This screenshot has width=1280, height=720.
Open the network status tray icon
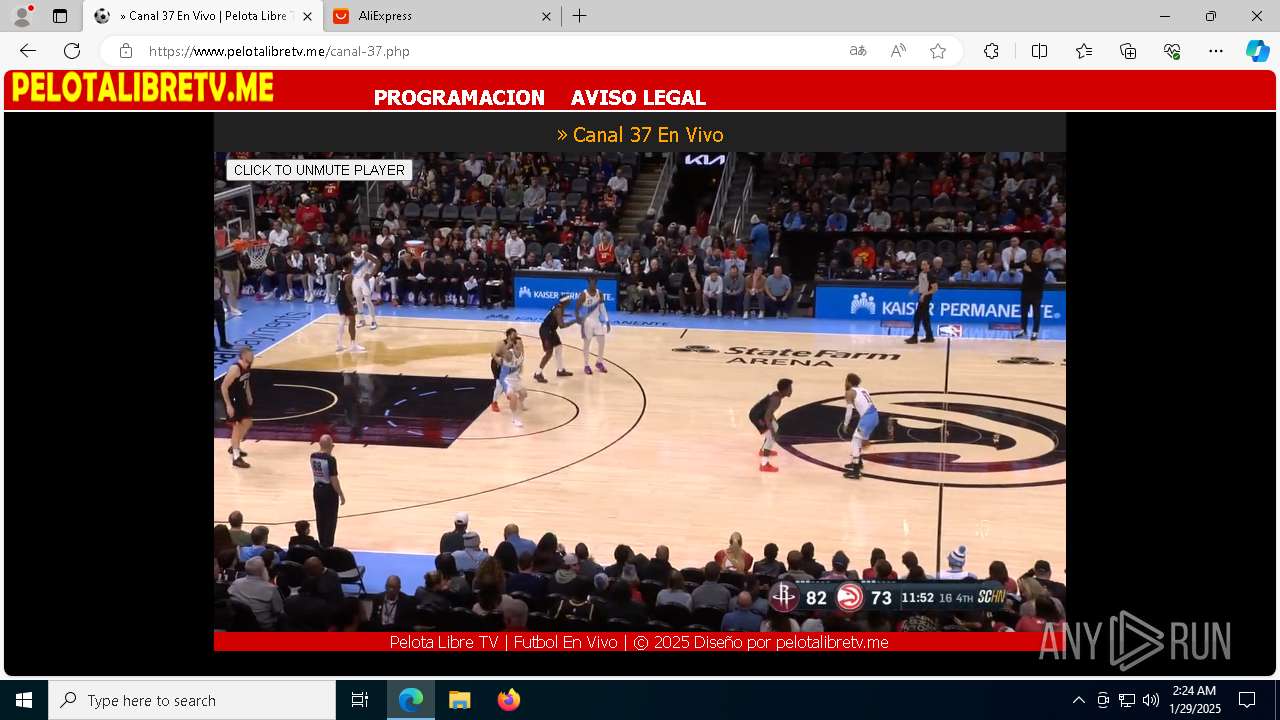point(1127,700)
